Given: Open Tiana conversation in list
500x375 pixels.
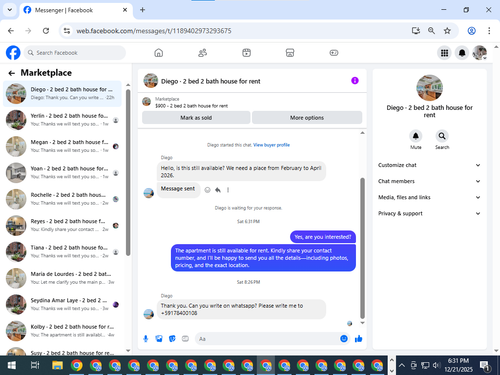Looking at the screenshot, I should point(62,252).
